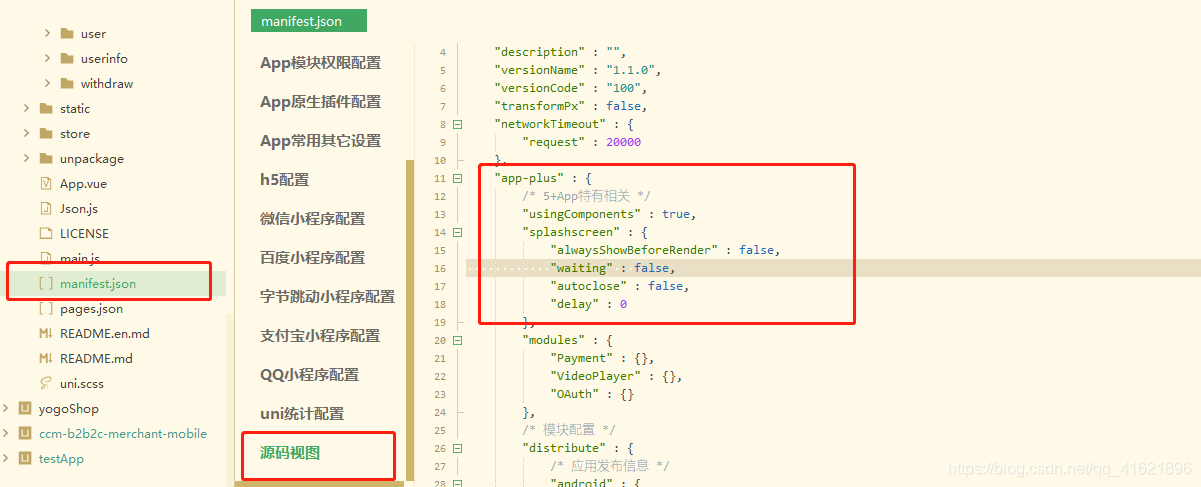Collapse the app-plus code block

point(458,178)
